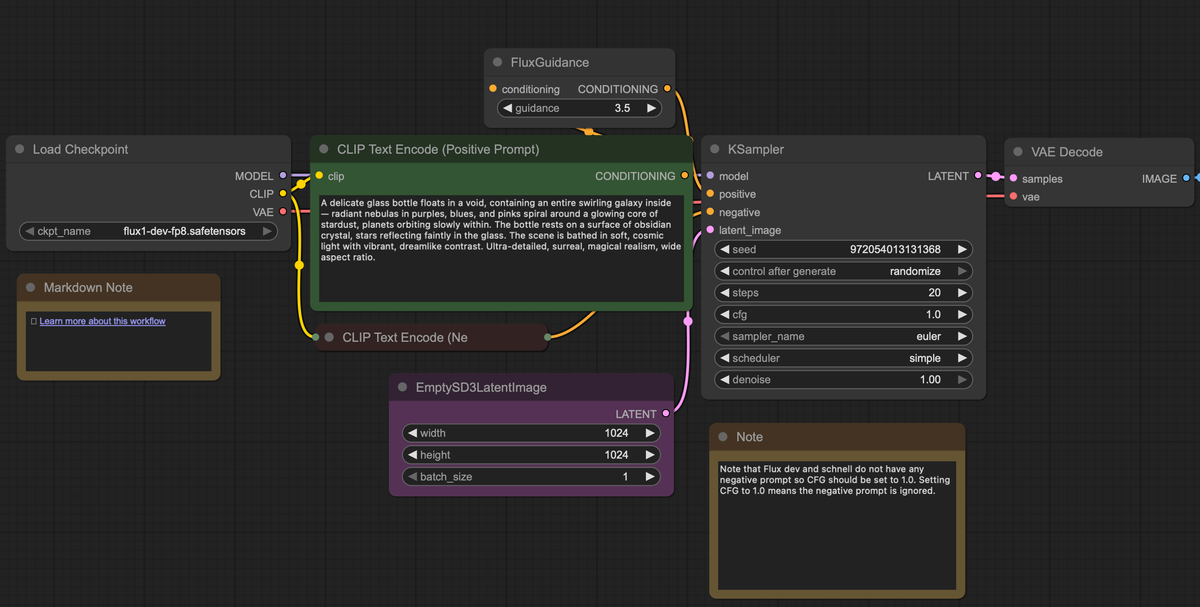Collapse the VAE Decode node via its dot
Screen dimensions: 1200x607
tap(1018, 152)
